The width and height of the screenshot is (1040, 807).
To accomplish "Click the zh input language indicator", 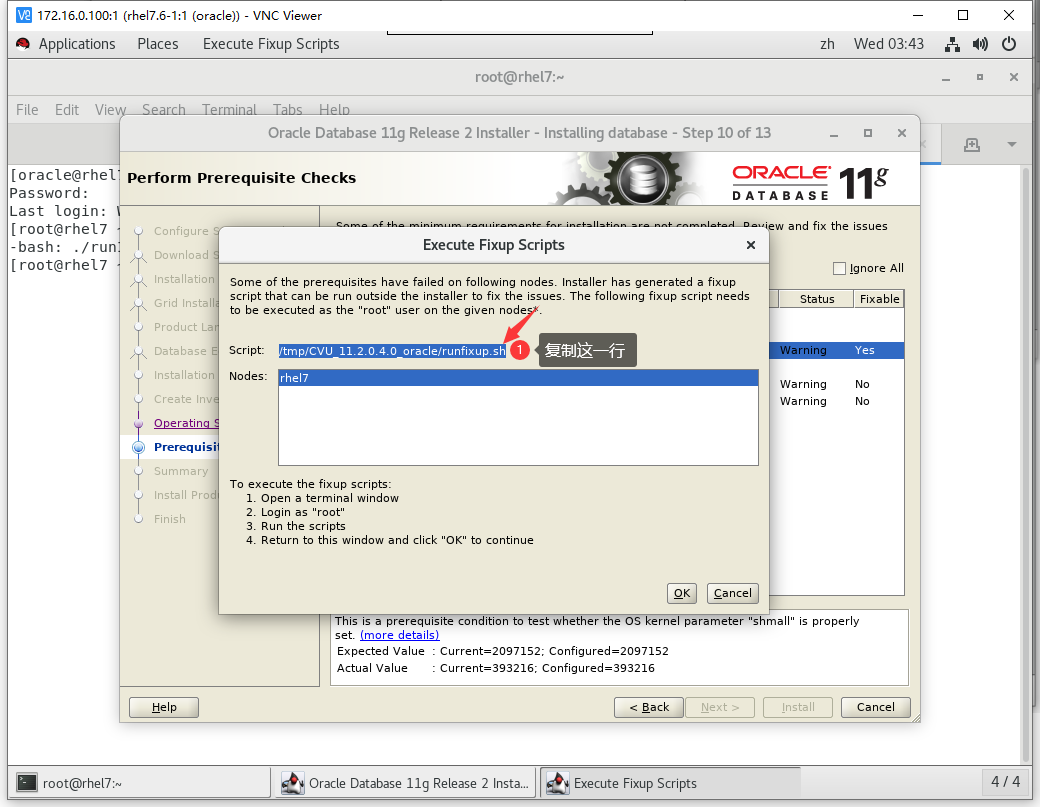I will pos(827,44).
